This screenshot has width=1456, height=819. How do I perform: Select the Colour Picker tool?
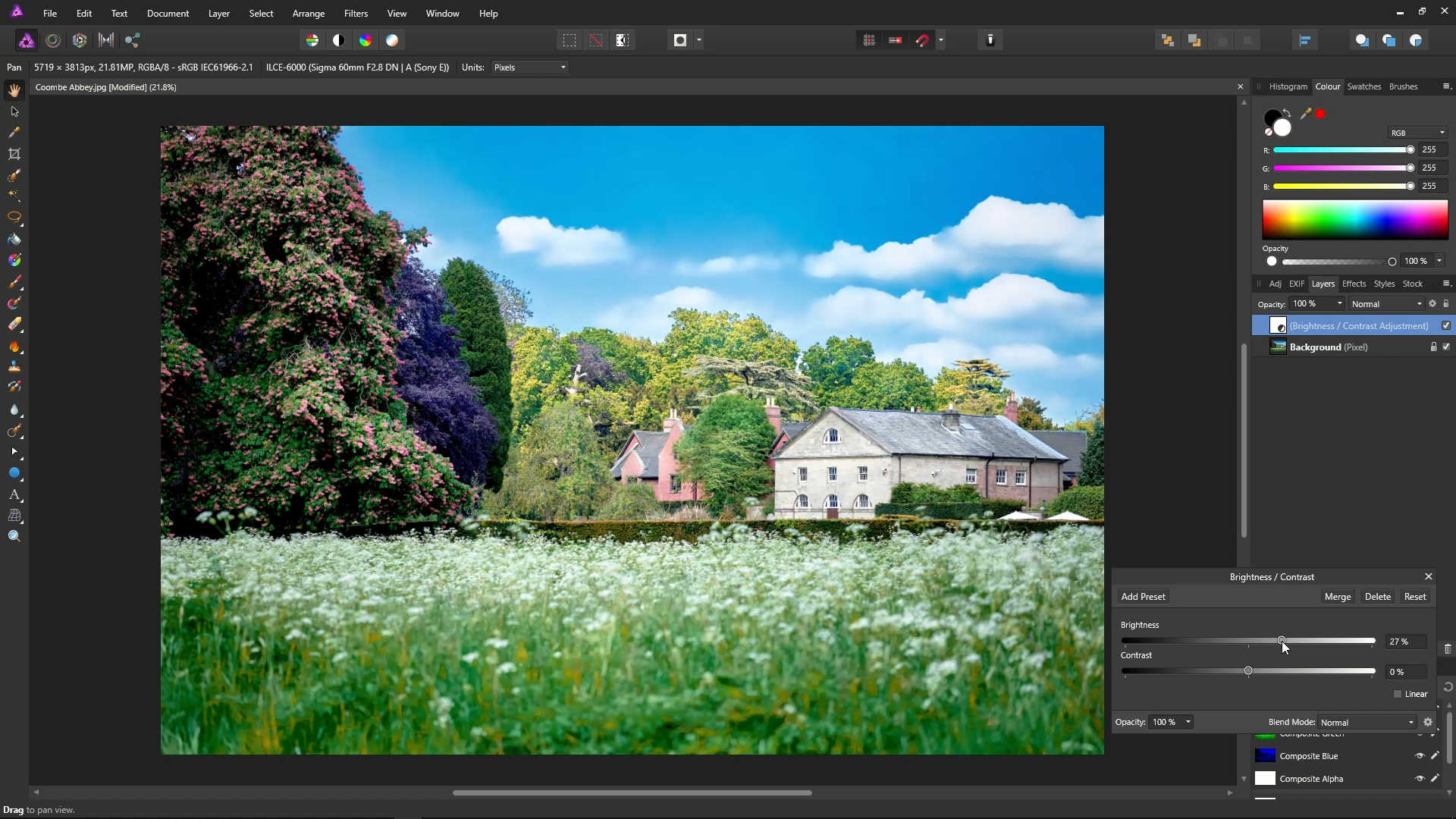pos(14,133)
